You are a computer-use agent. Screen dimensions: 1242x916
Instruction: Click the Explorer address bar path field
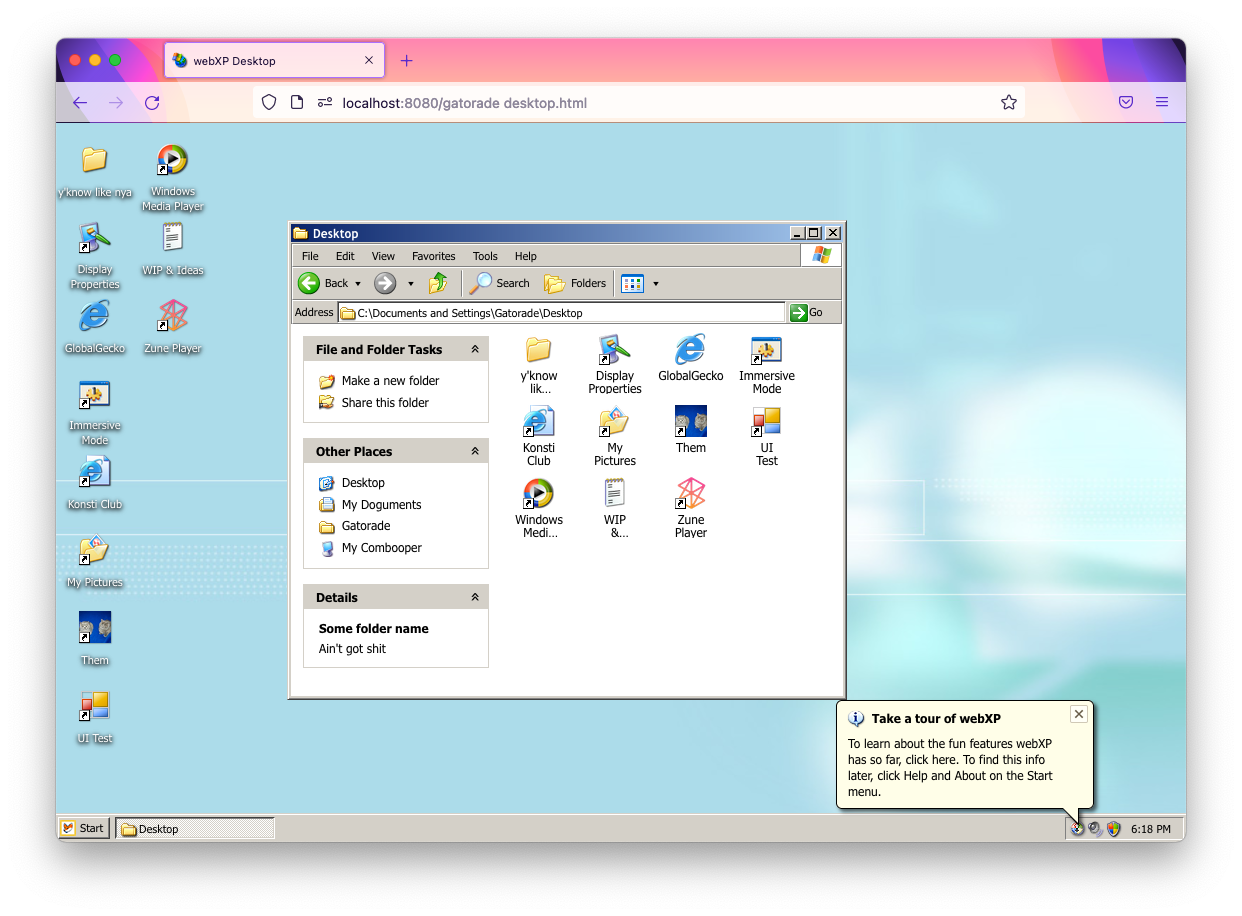(560, 313)
